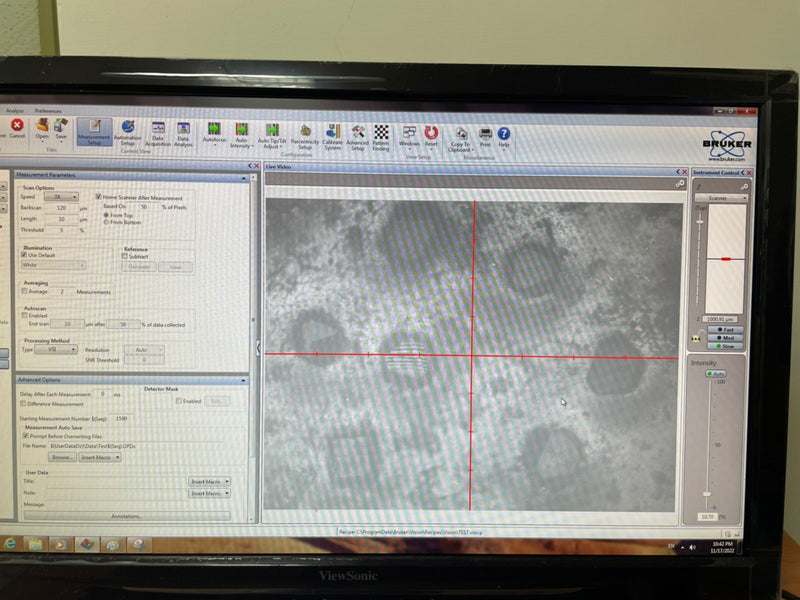Select From Top radio button

click(x=106, y=215)
